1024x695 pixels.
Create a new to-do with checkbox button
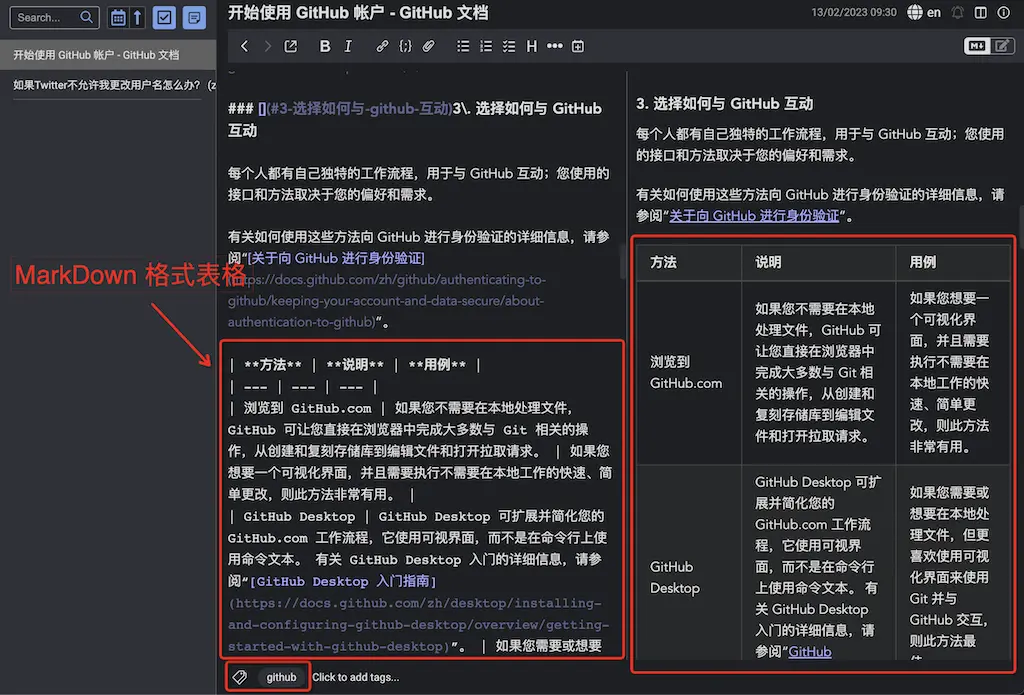click(x=164, y=18)
